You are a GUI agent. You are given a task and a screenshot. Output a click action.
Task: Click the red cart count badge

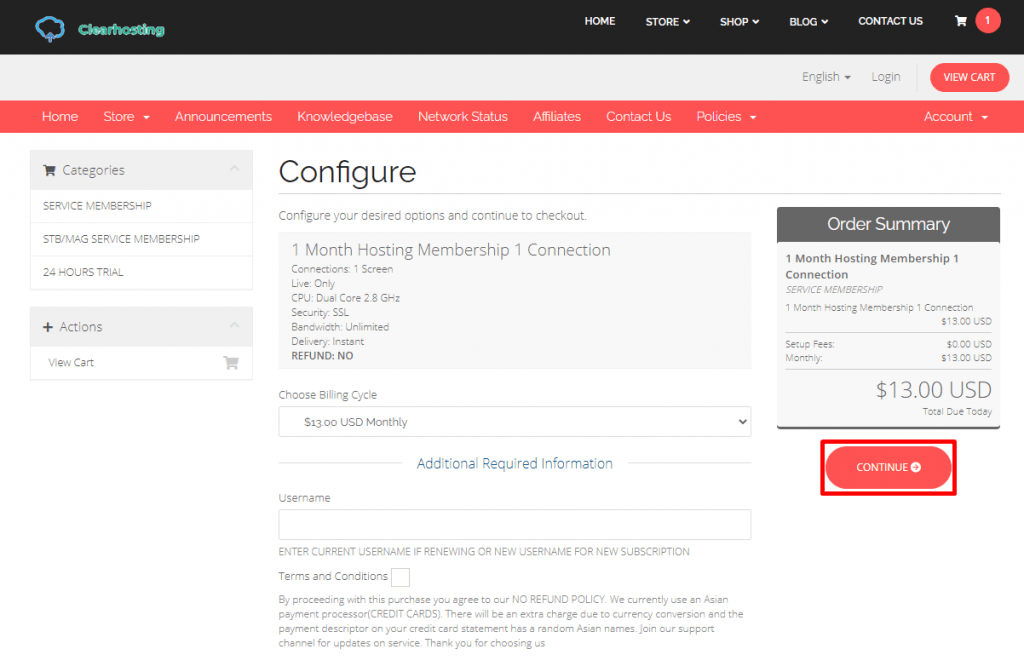987,20
